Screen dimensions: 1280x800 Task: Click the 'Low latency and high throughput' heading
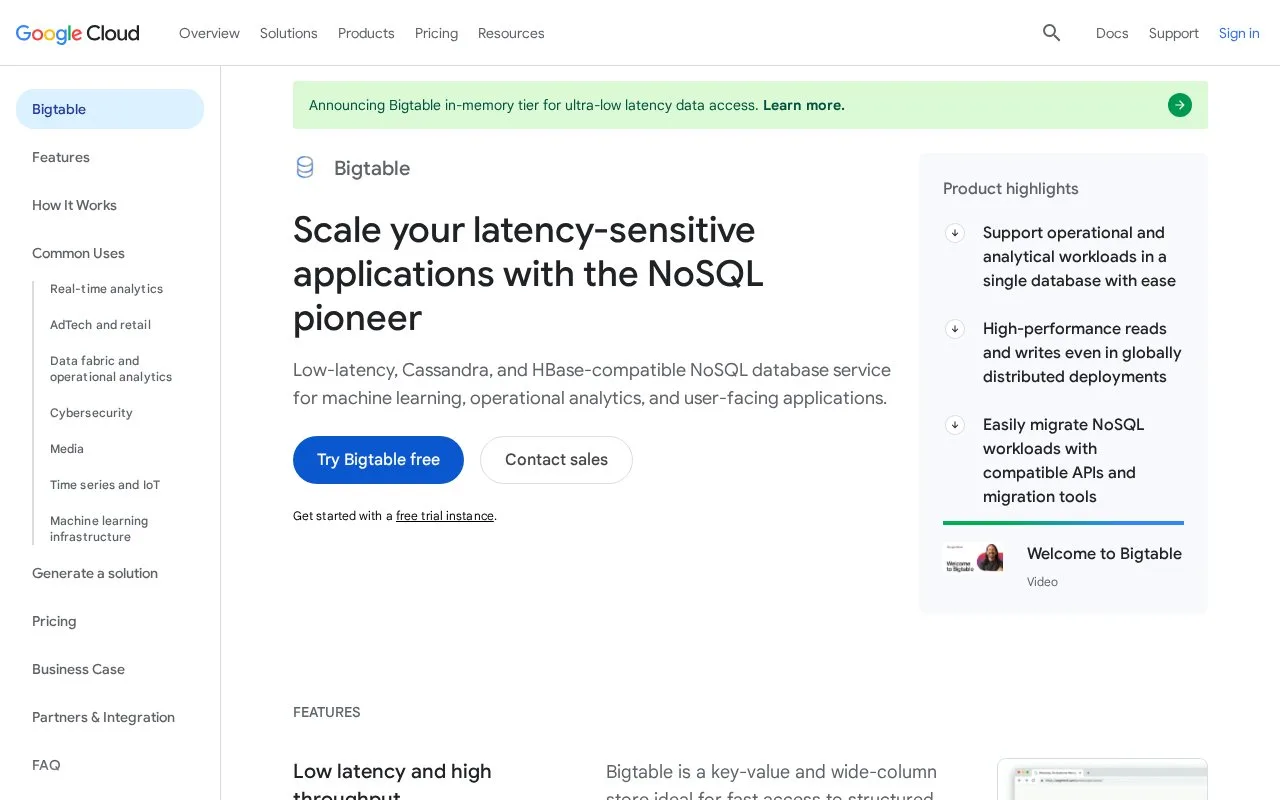pyautogui.click(x=392, y=782)
